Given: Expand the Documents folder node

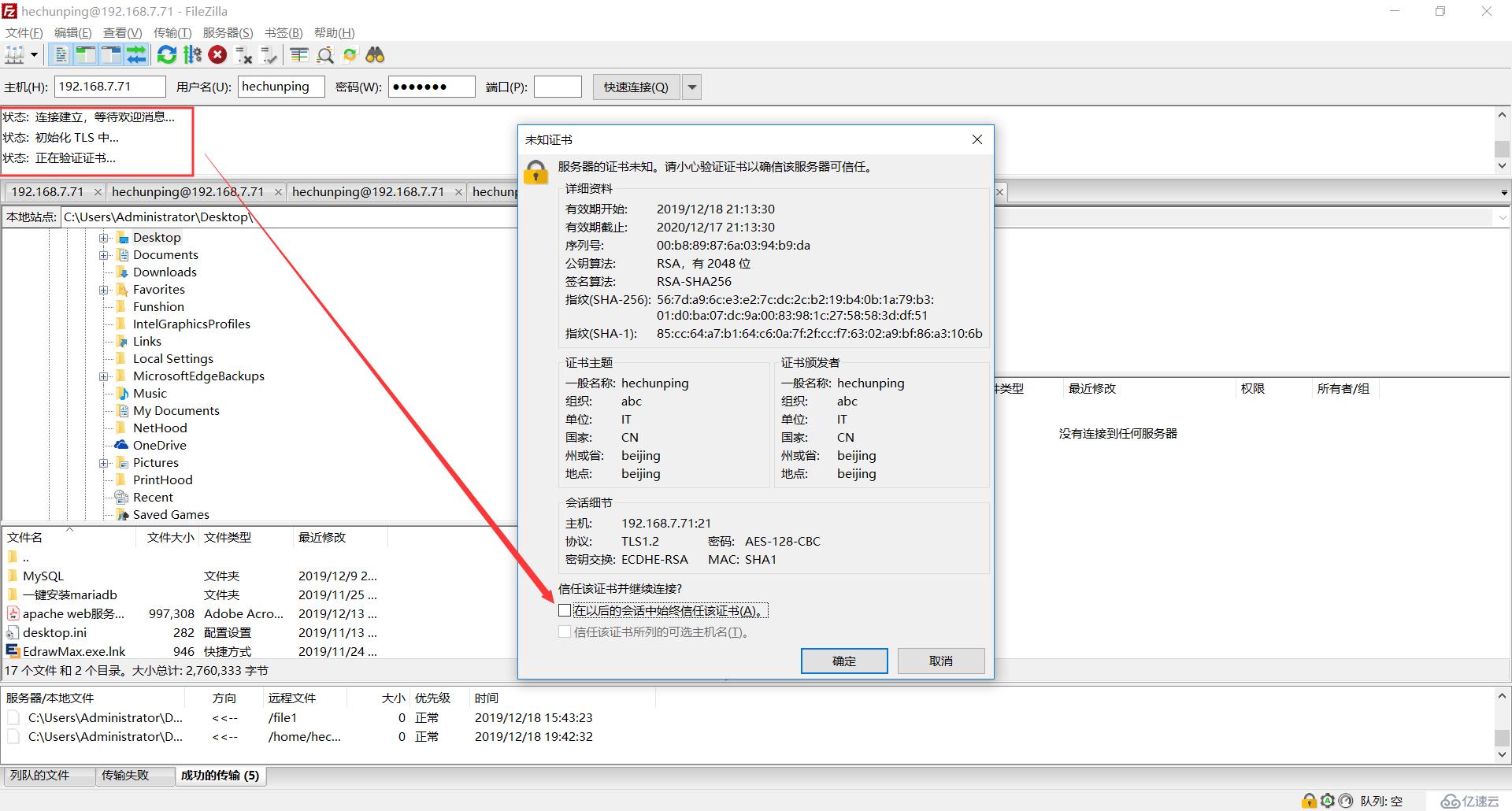Looking at the screenshot, I should pos(104,255).
